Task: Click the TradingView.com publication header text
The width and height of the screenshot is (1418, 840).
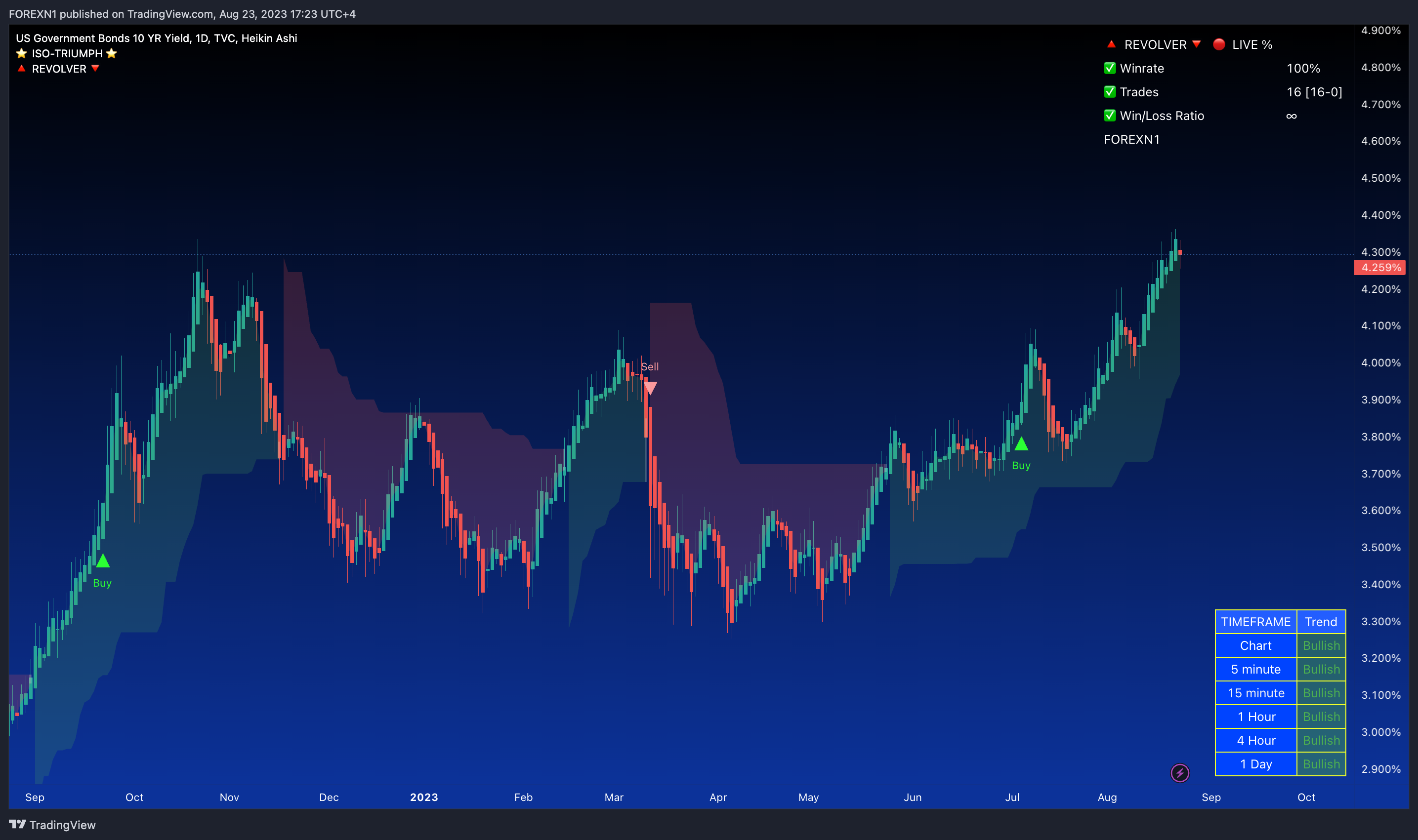Action: pos(182,14)
